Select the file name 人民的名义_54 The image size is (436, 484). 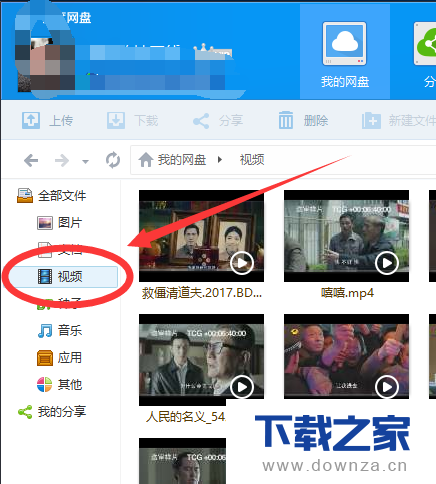[x=186, y=417]
